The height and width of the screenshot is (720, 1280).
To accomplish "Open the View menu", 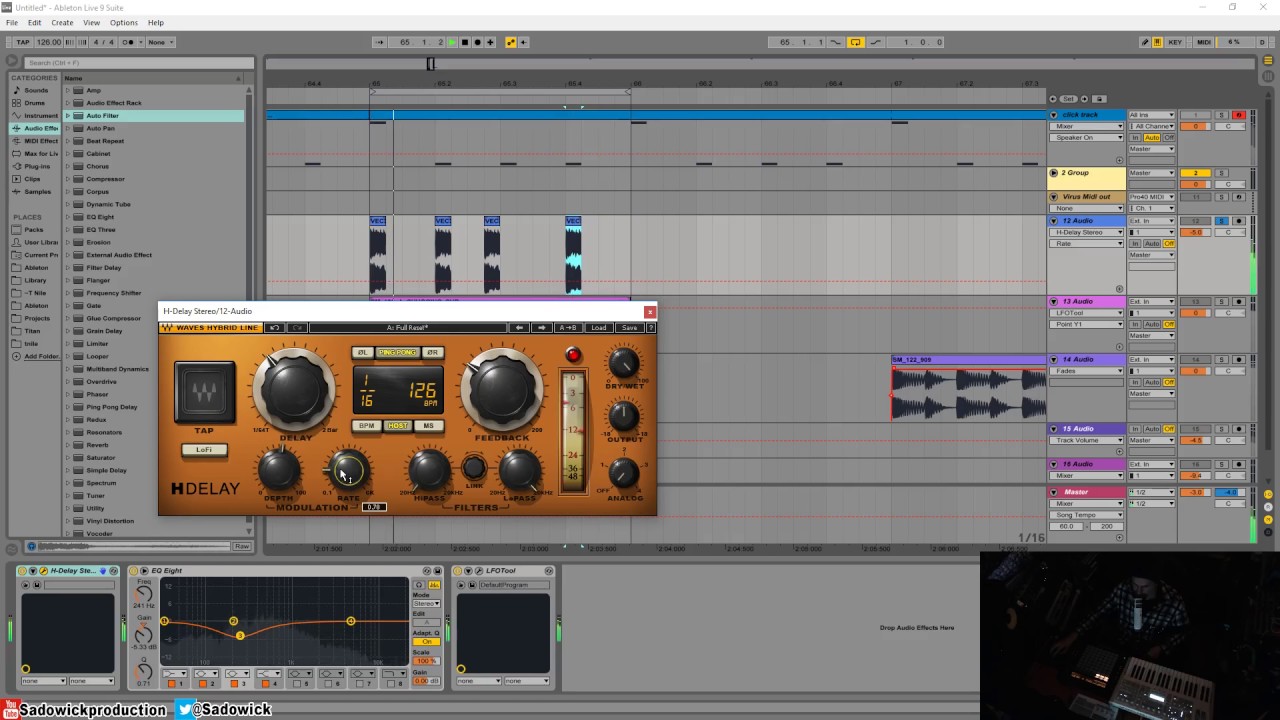I will point(91,22).
